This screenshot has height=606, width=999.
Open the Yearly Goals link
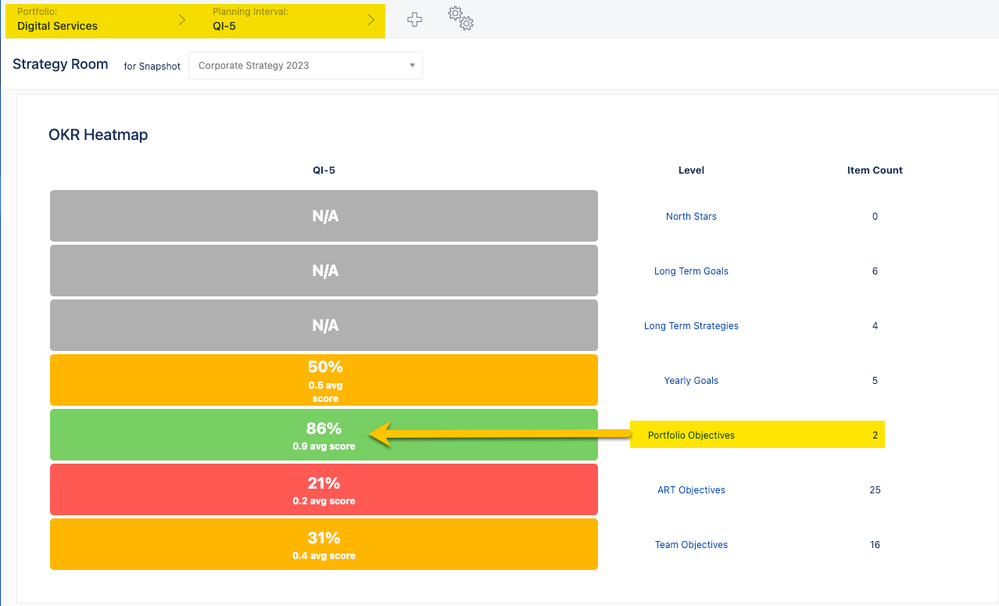(691, 381)
